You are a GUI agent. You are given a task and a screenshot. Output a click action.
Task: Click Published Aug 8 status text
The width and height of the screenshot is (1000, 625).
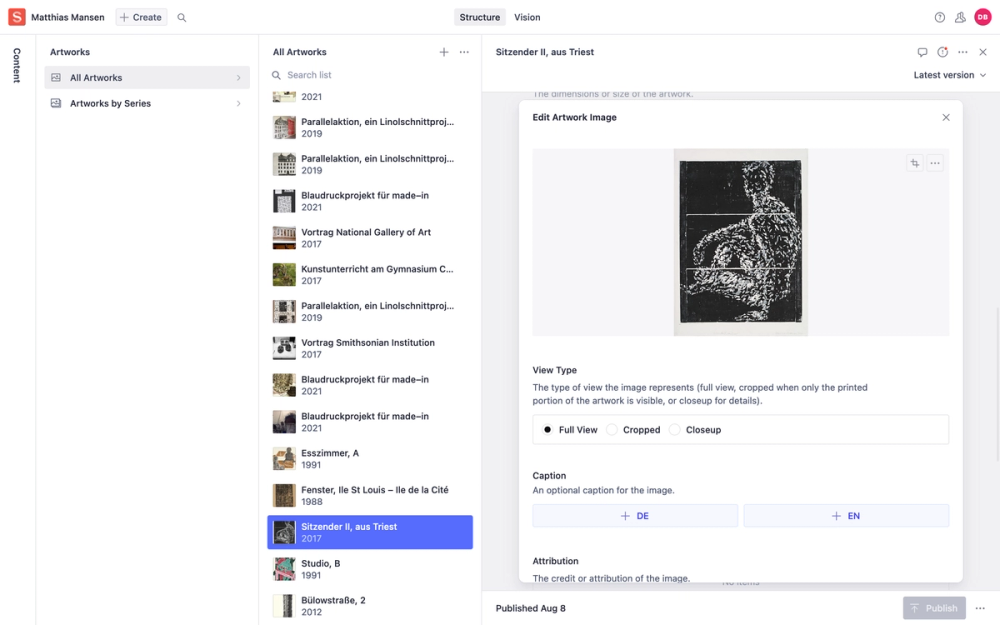[531, 608]
